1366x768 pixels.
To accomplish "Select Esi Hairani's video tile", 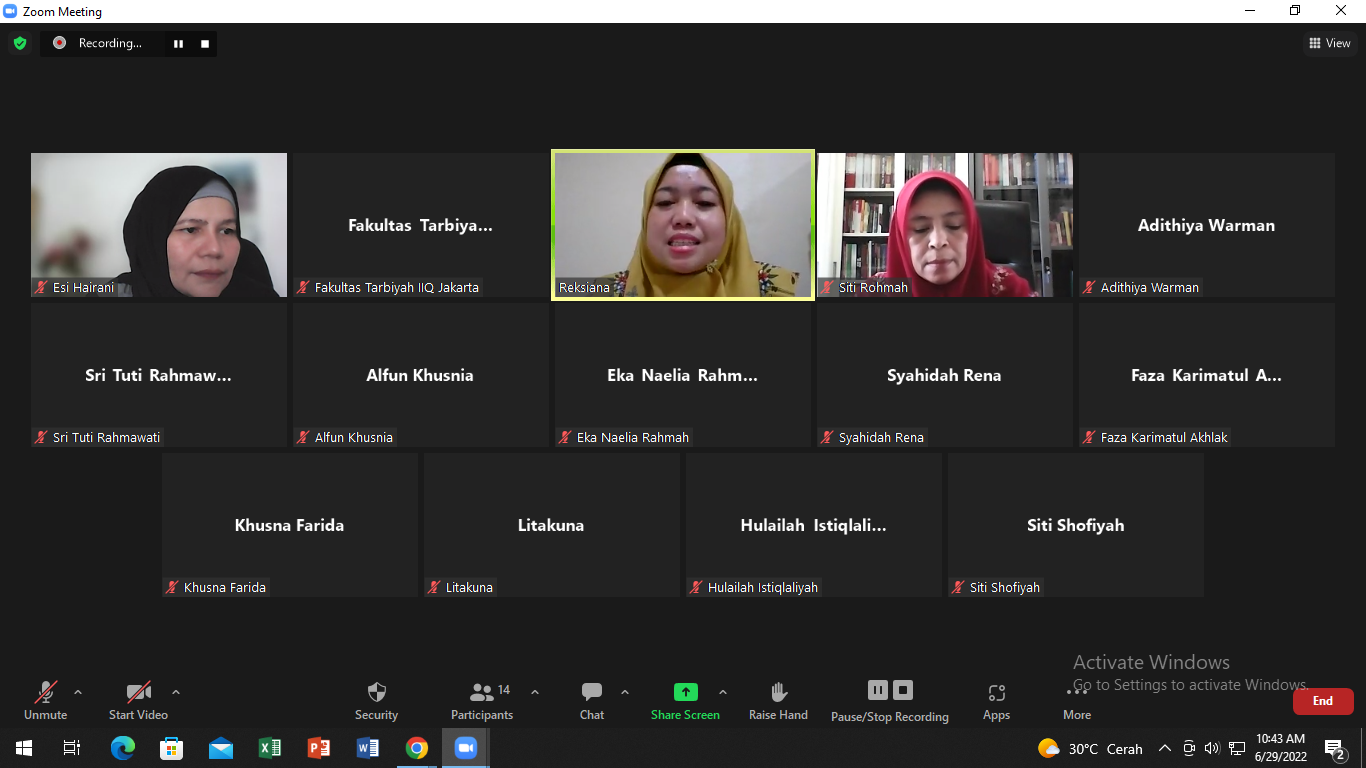I will point(159,225).
